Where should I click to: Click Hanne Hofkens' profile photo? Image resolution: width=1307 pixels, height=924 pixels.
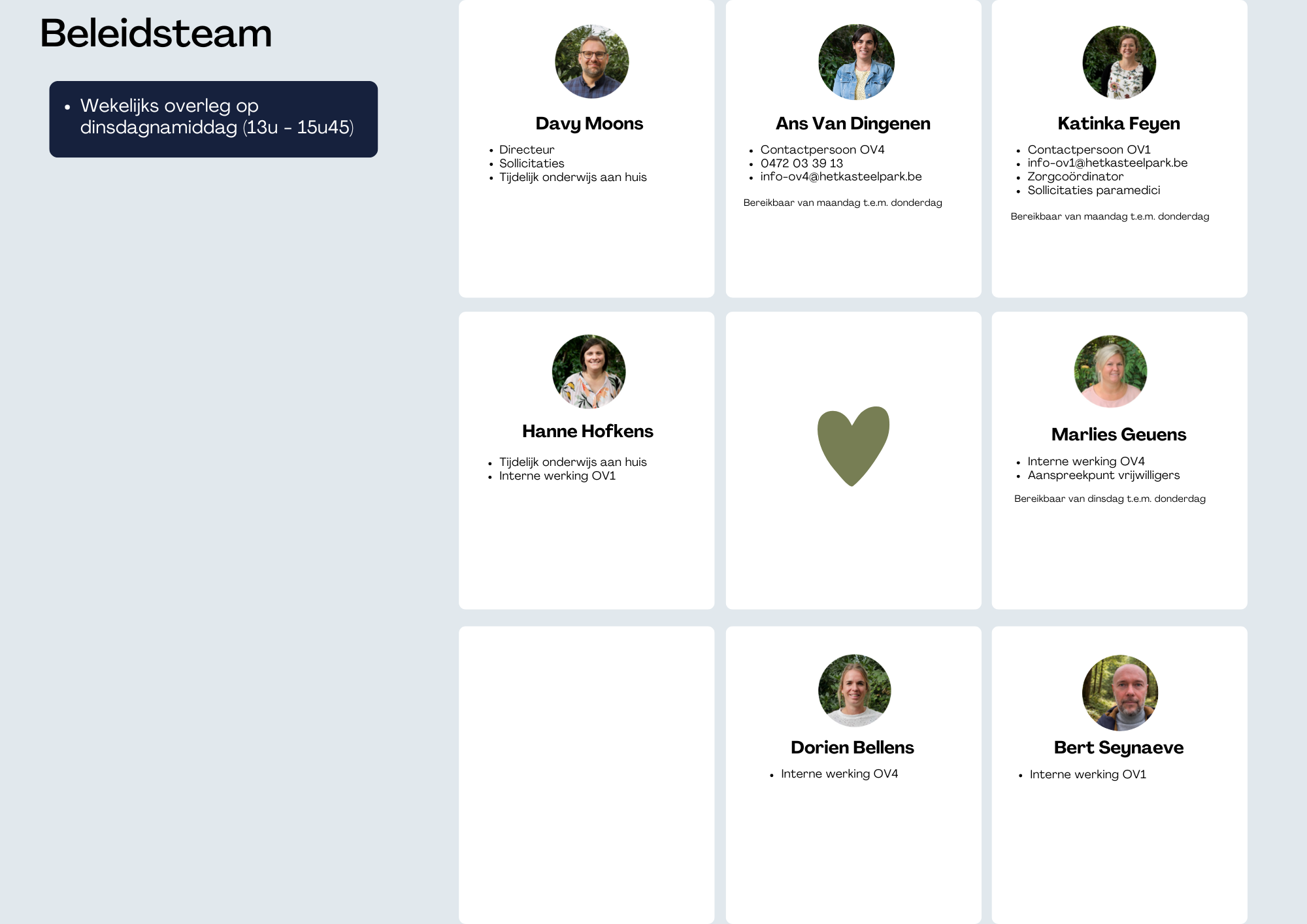pos(589,372)
